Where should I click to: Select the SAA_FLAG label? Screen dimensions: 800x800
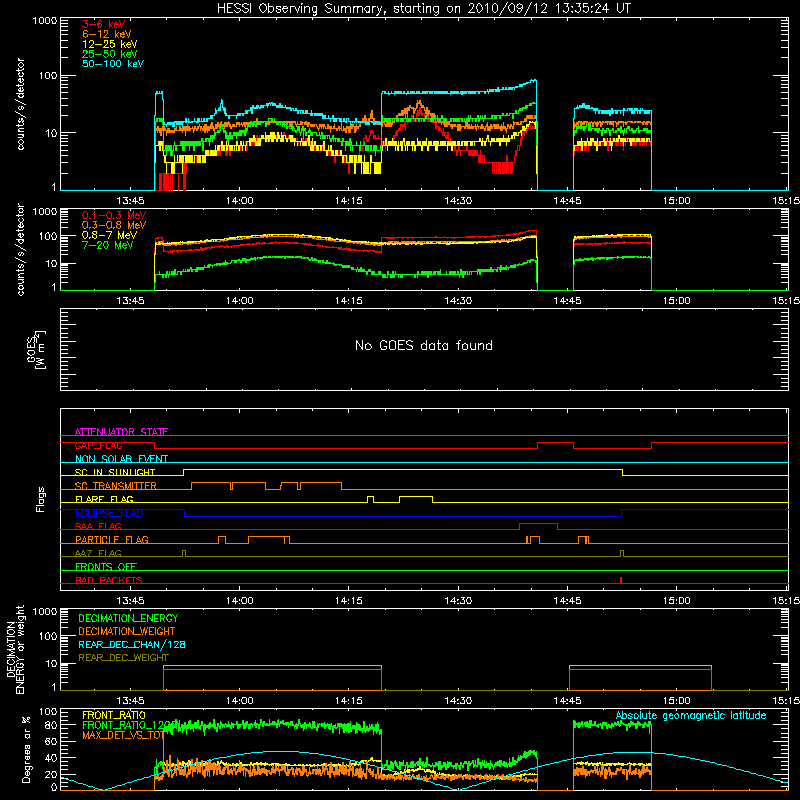[98, 526]
